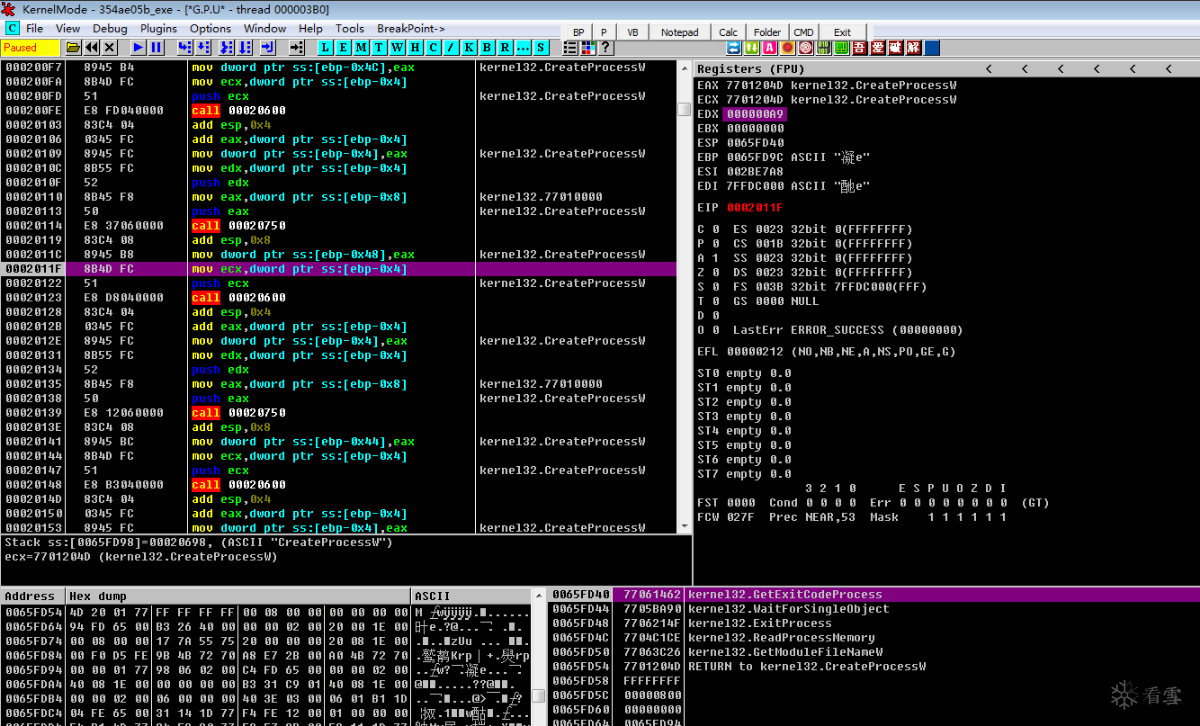Click the red 破 character icon
The width and height of the screenshot is (1200, 726).
coord(895,47)
